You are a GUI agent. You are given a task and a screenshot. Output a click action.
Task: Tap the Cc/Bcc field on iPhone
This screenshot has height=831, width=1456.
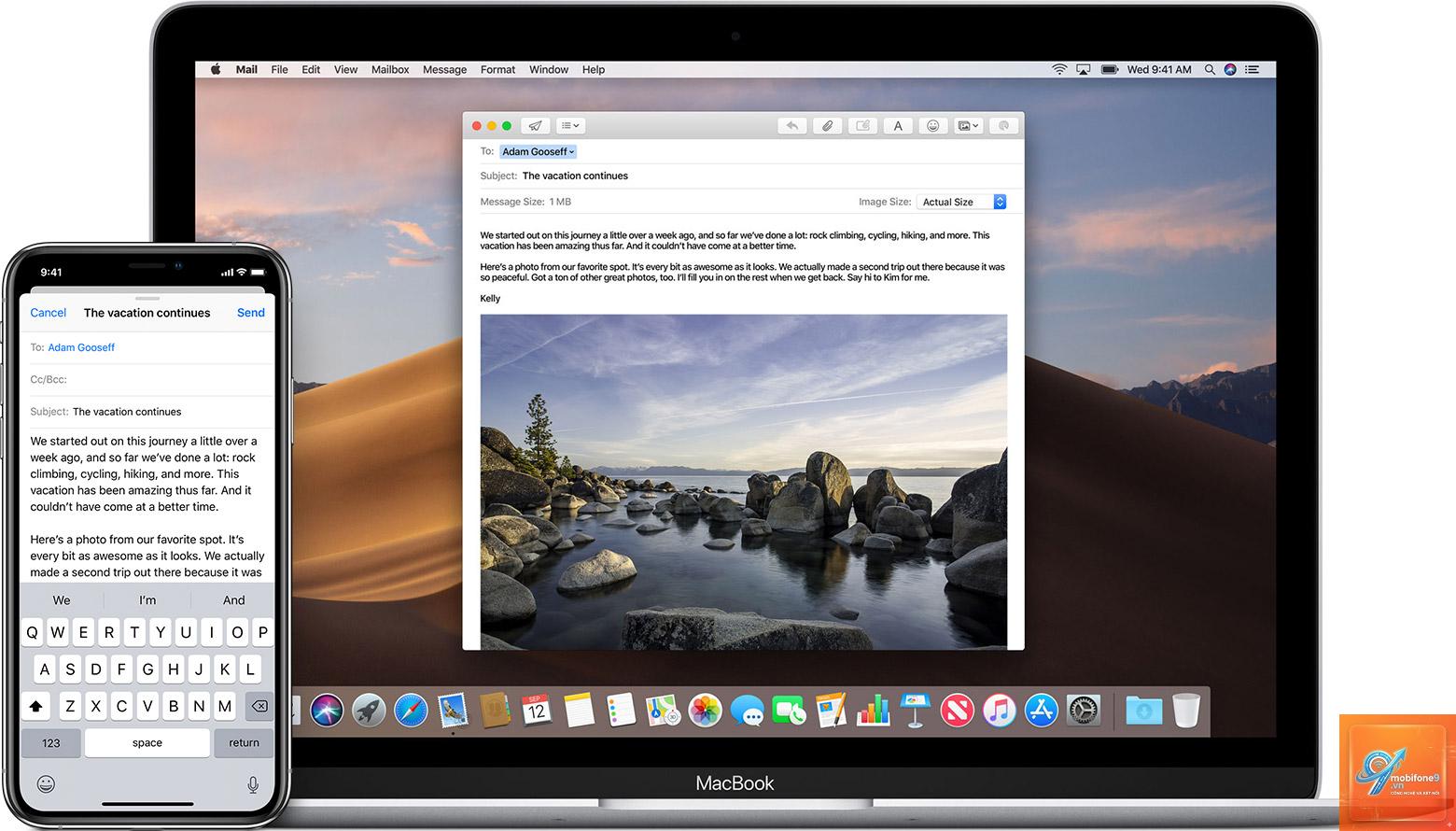(x=147, y=379)
